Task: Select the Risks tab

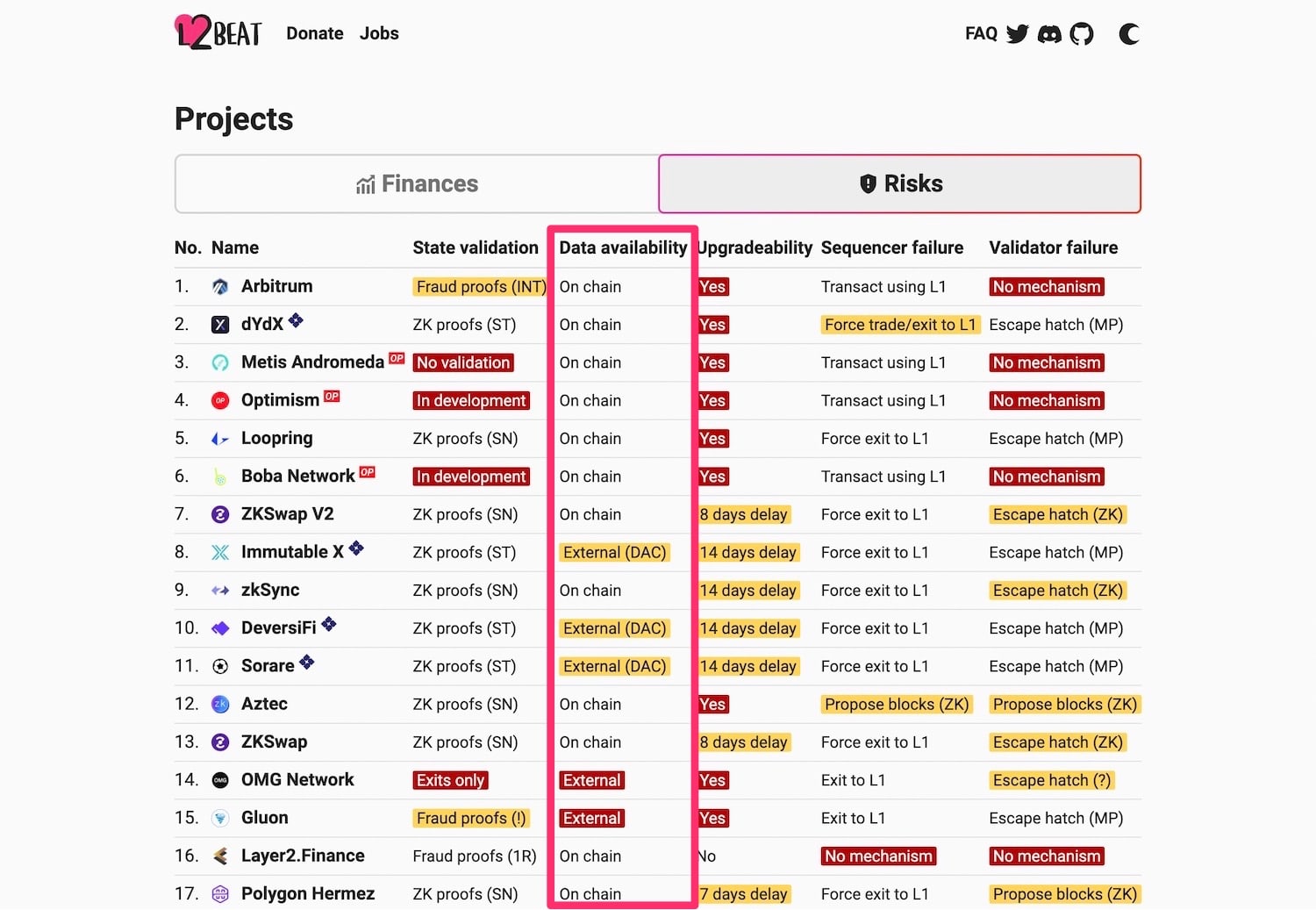Action: click(900, 184)
